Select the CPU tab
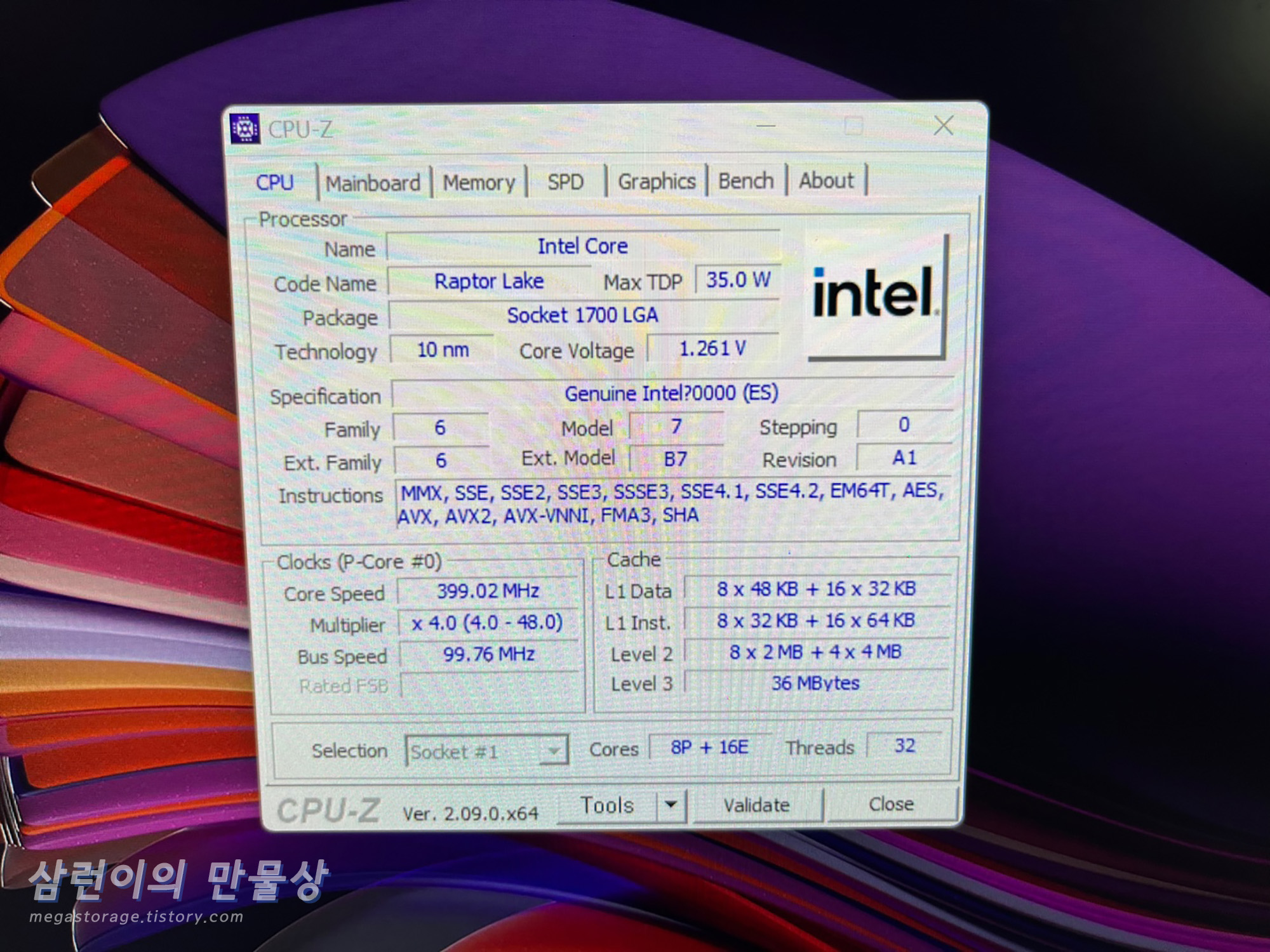 coord(275,183)
